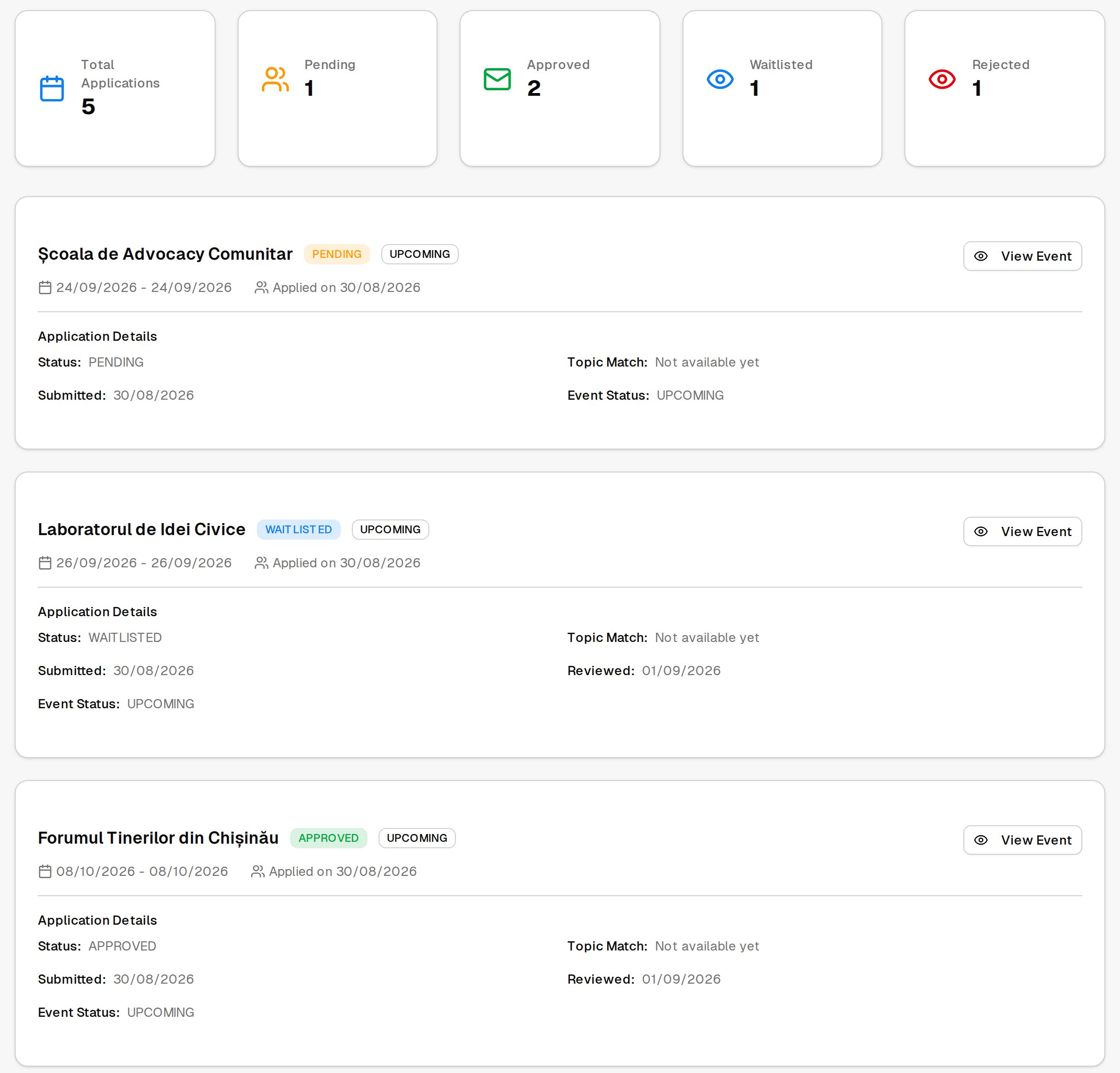This screenshot has height=1073, width=1120.
Task: Click Event Status: UPCOMING in Școala card
Action: pos(646,396)
